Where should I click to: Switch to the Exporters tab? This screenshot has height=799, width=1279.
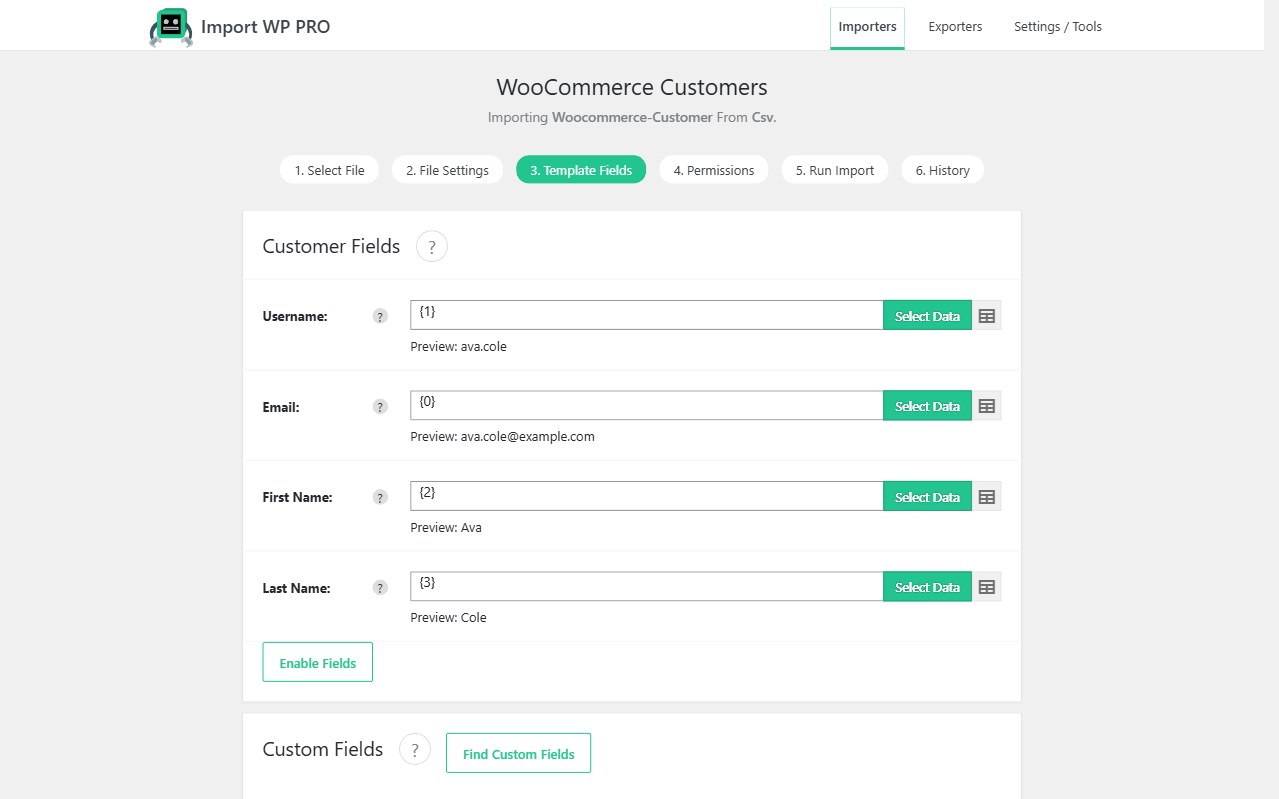[x=955, y=27]
